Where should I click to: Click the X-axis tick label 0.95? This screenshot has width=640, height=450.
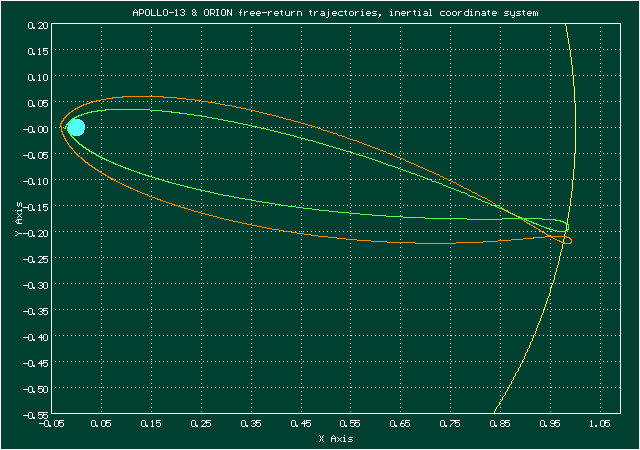coord(550,424)
